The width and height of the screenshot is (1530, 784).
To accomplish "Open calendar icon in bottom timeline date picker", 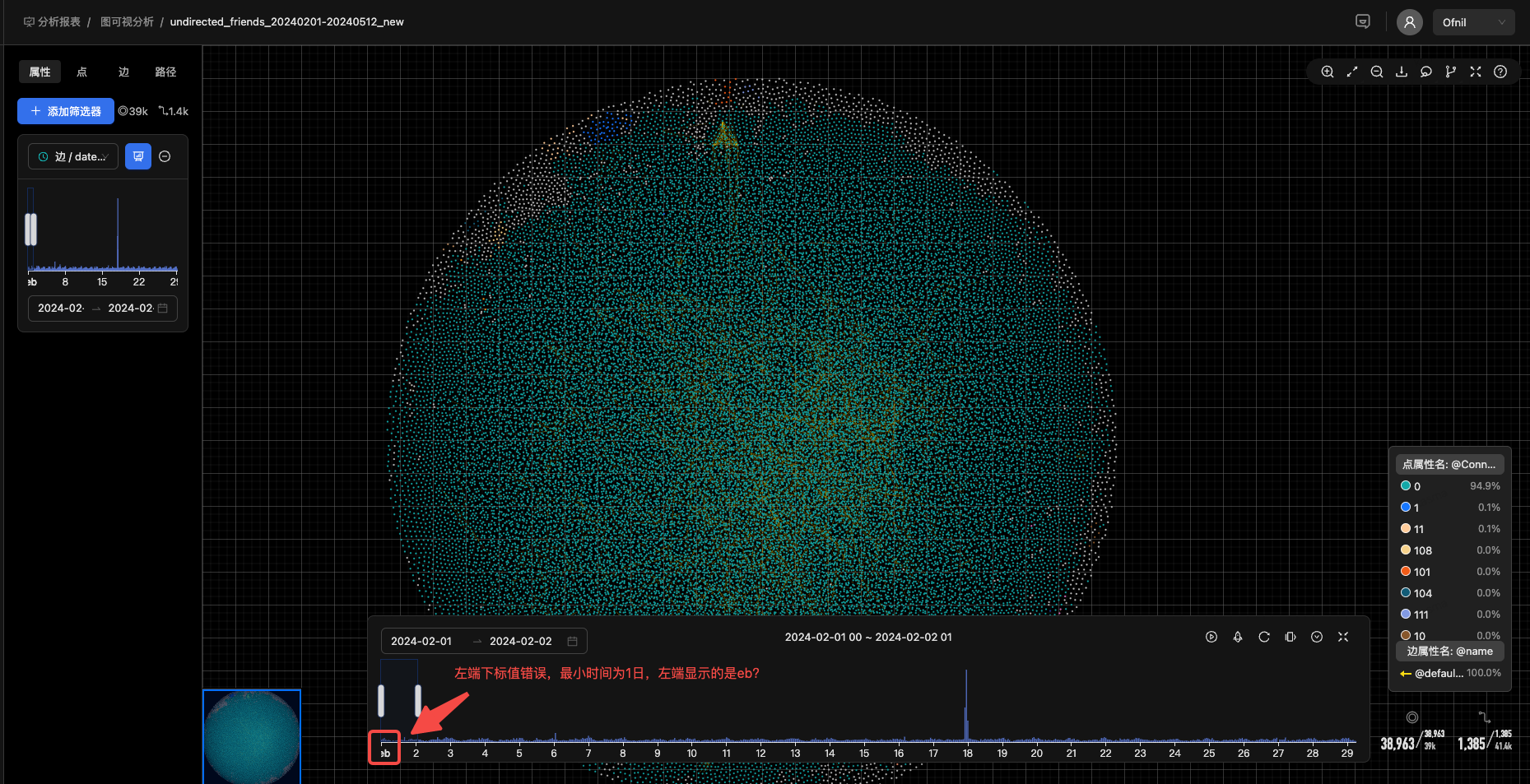I will (572, 641).
